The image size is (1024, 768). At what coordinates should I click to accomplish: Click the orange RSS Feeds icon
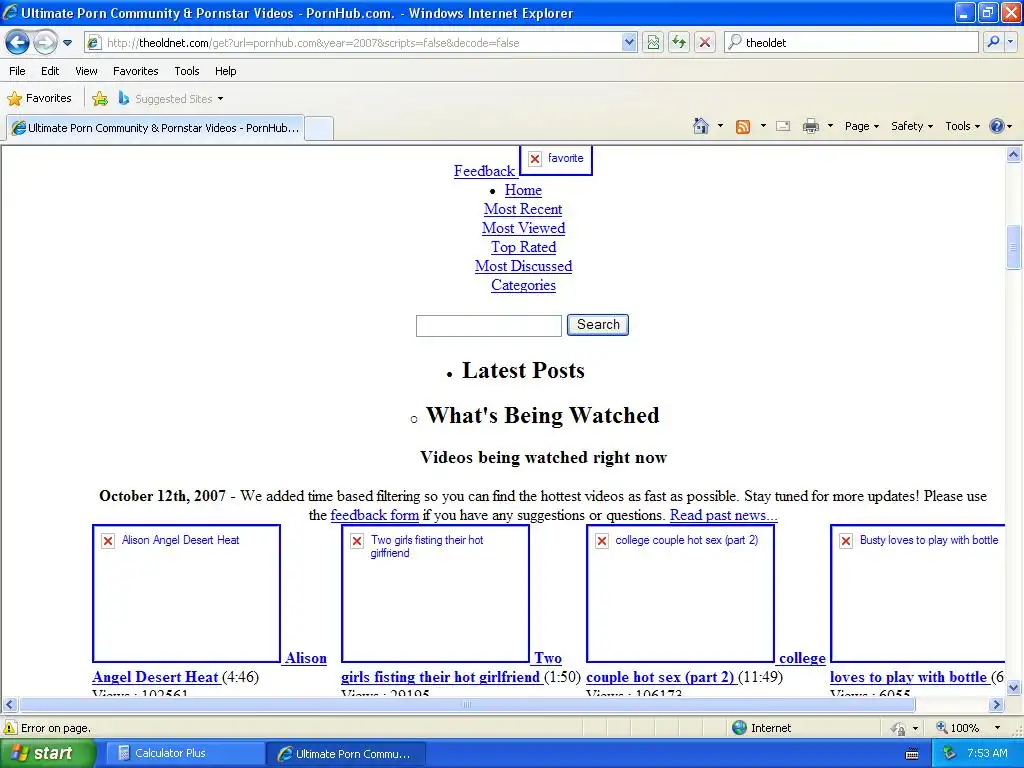[743, 127]
